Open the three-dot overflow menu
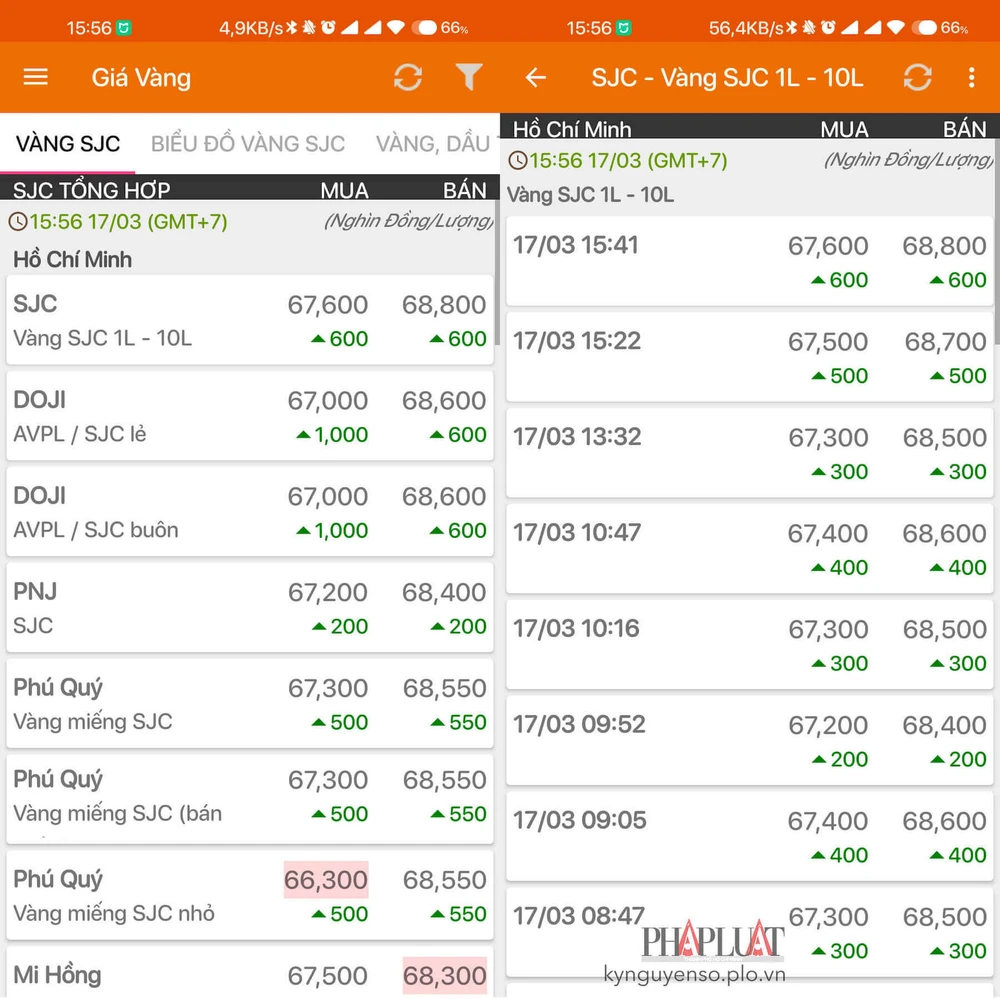Image resolution: width=1000 pixels, height=999 pixels. [x=971, y=77]
